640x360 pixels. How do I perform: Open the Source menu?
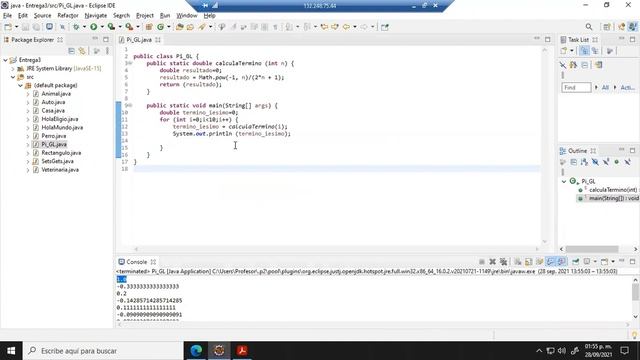click(x=42, y=16)
